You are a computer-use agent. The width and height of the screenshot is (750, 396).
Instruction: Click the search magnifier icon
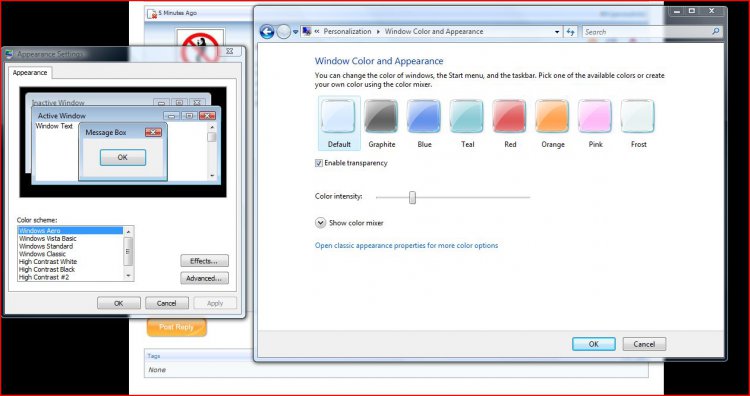click(x=716, y=32)
